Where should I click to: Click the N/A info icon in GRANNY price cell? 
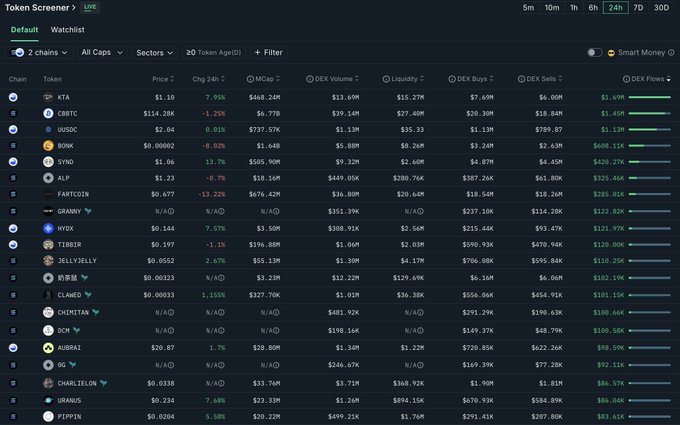171,211
